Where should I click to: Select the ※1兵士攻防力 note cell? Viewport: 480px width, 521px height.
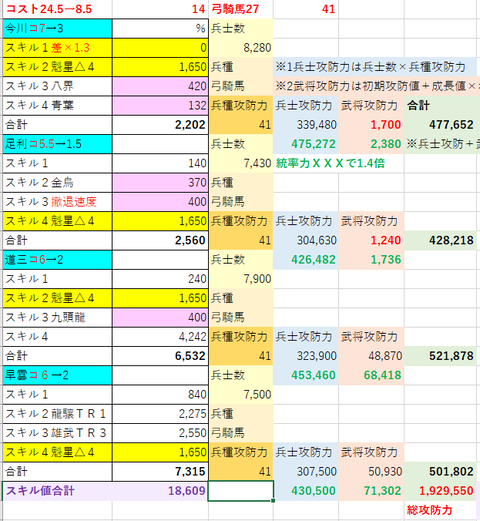coord(374,67)
